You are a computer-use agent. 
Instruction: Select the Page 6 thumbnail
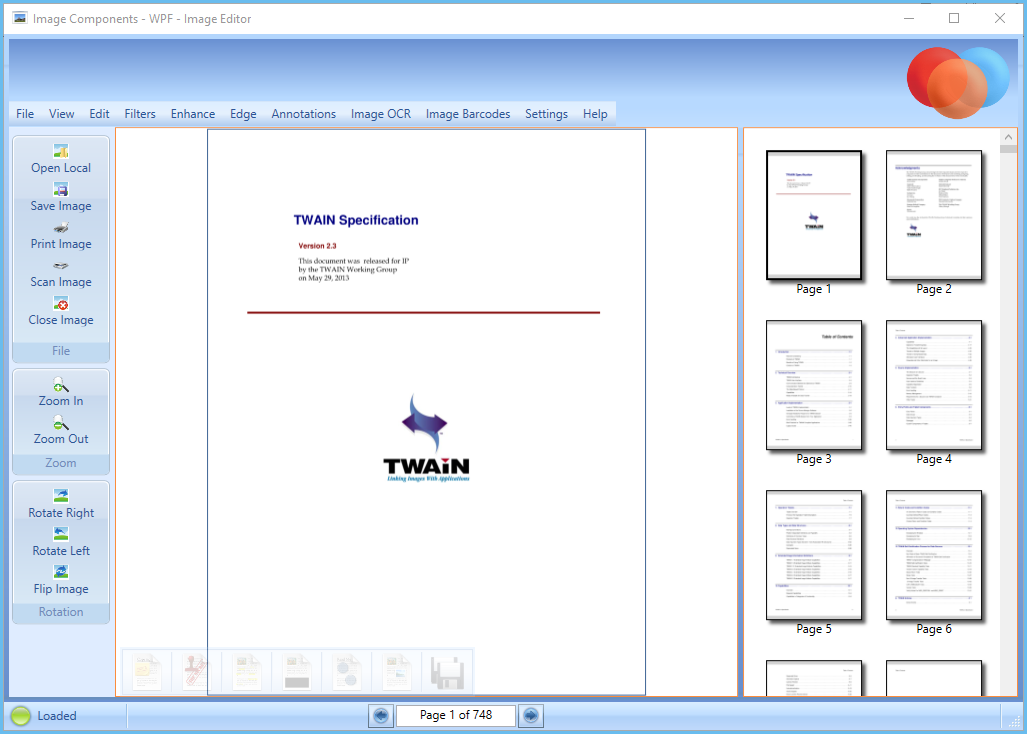coord(933,555)
